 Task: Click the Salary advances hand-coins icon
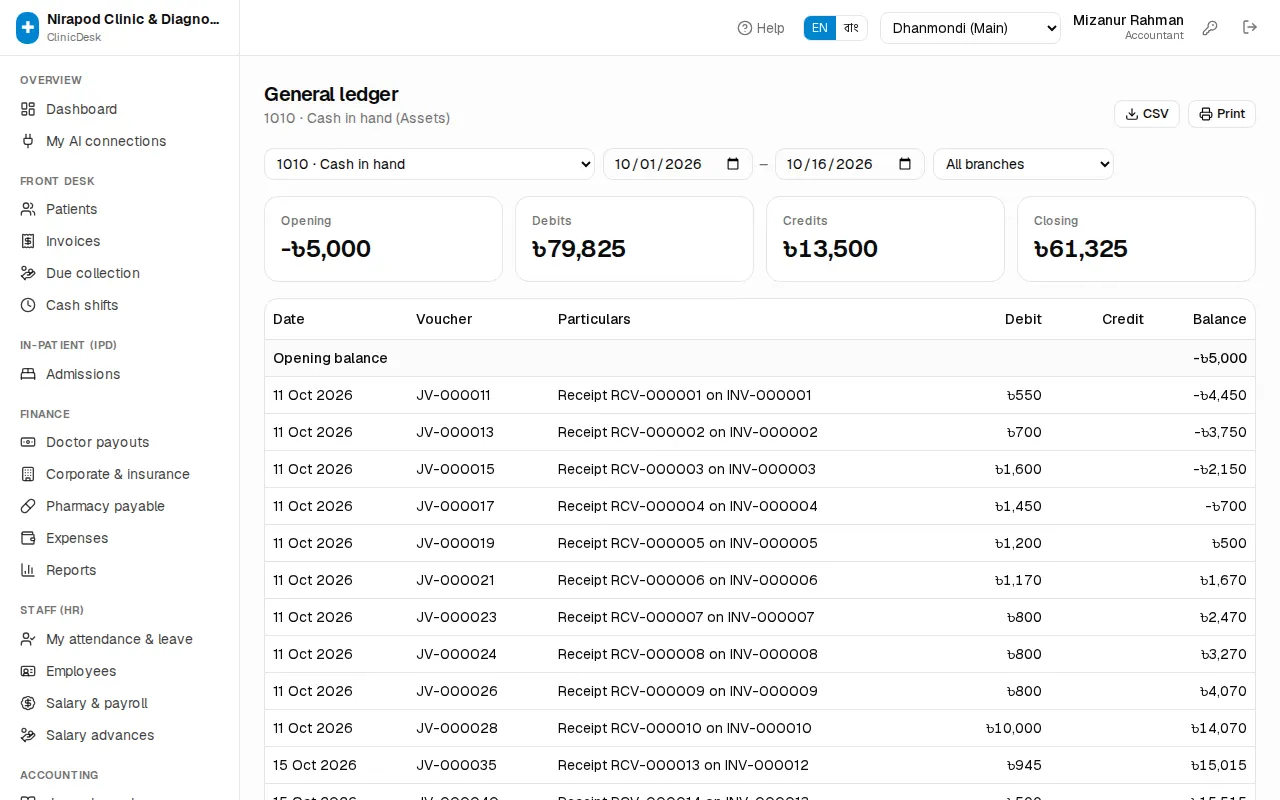pos(28,735)
